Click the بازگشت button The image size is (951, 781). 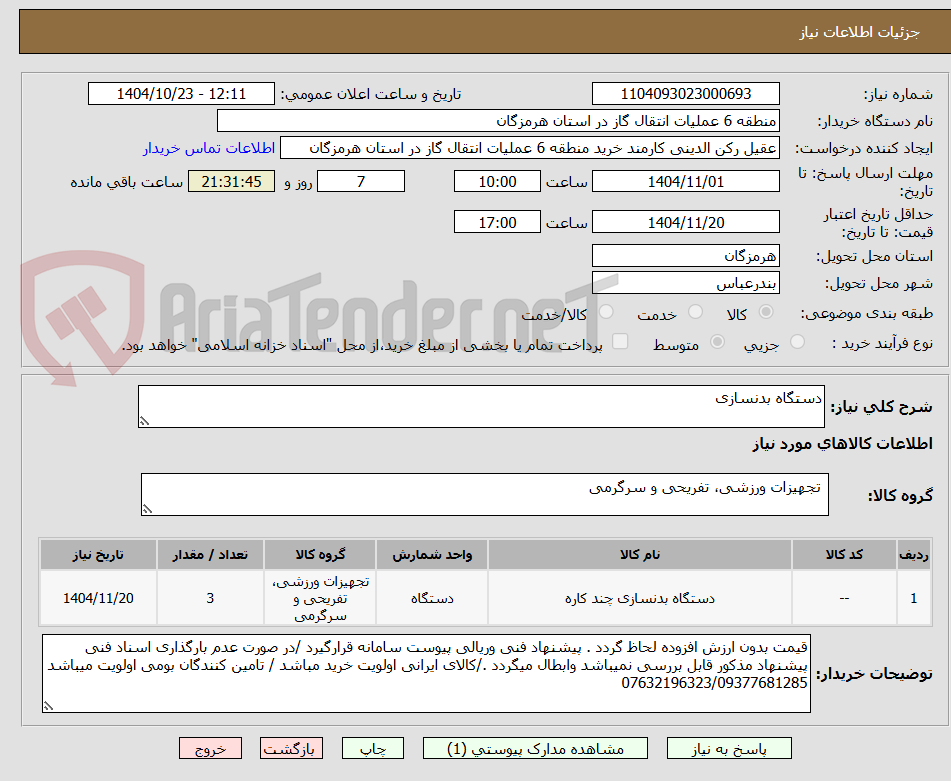(291, 747)
